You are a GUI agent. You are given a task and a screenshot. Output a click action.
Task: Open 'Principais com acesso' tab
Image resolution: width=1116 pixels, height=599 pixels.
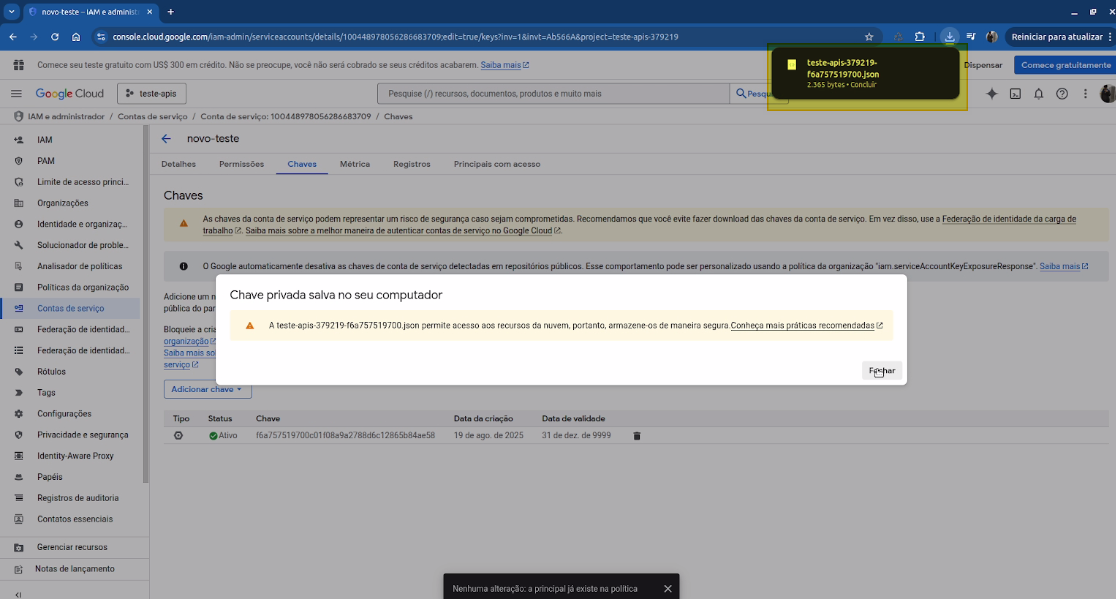[497, 164]
